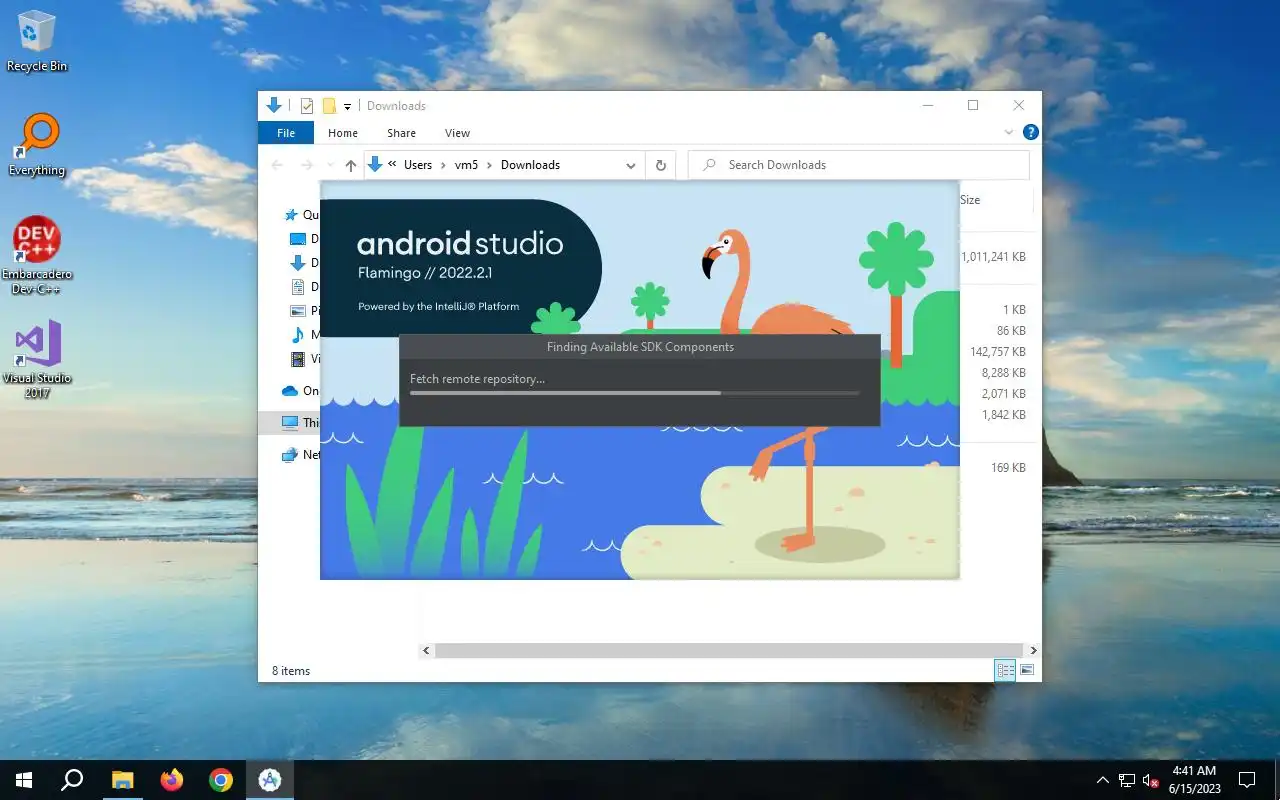Open the Recent locations dropdown arrow
The width and height of the screenshot is (1280, 800).
[x=330, y=165]
